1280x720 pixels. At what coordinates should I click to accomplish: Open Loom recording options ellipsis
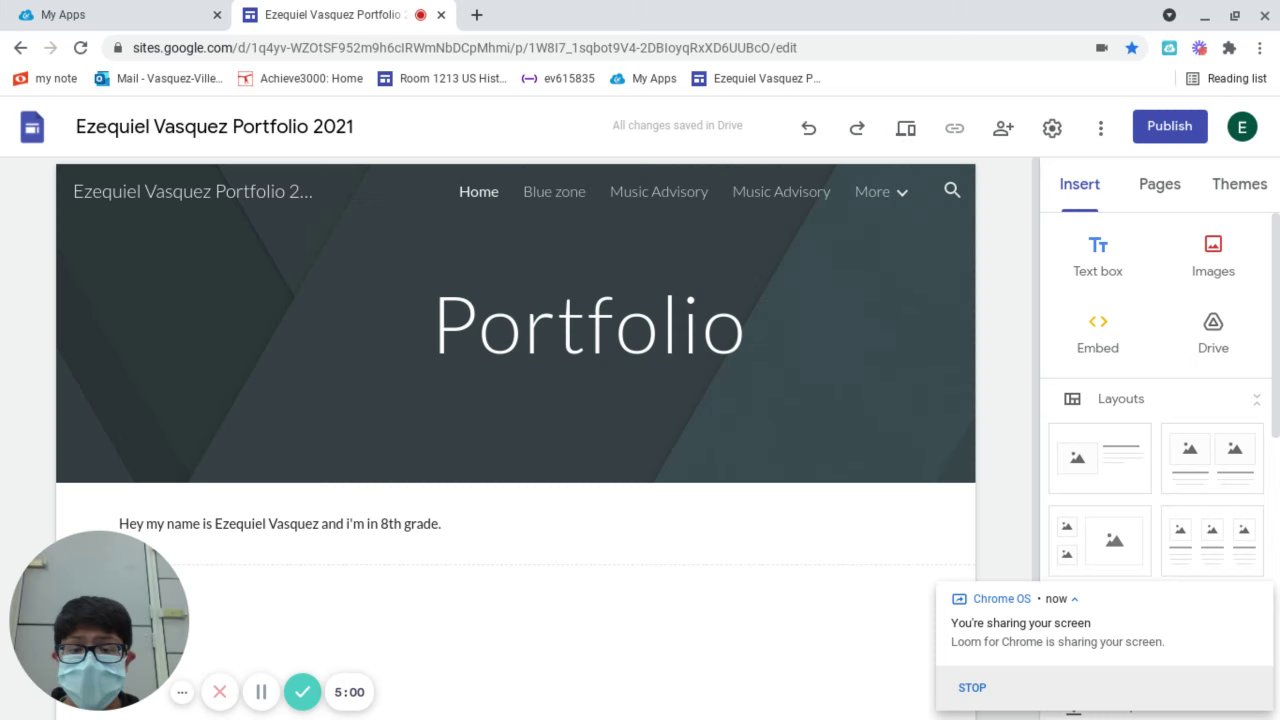[x=182, y=692]
